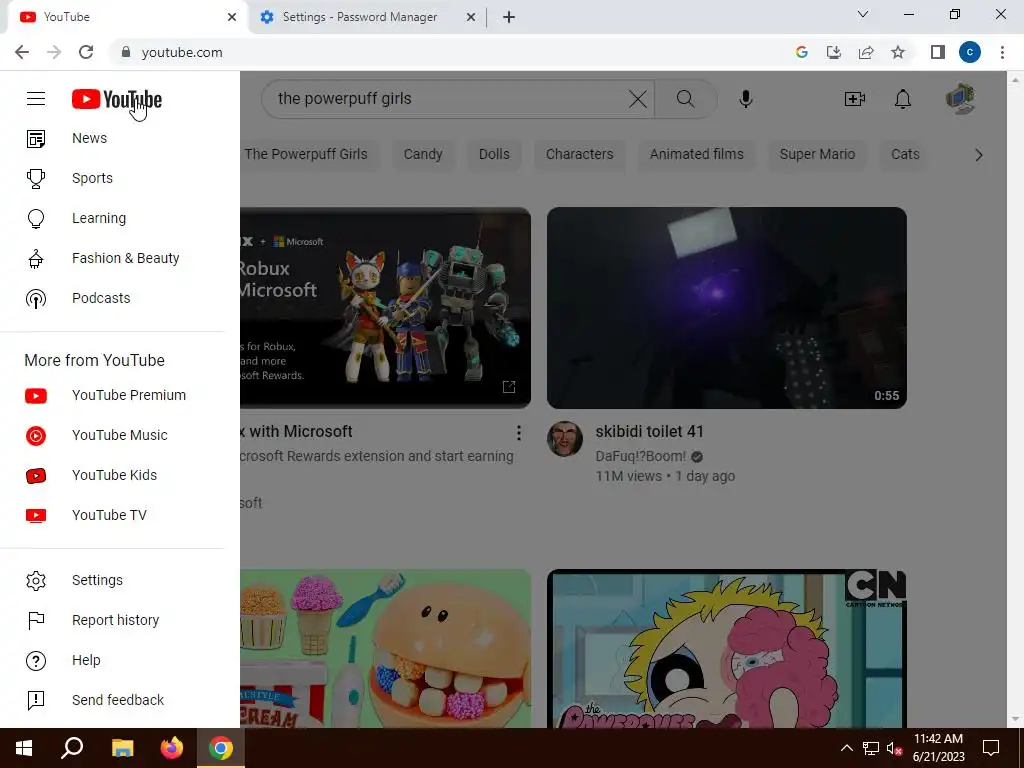This screenshot has width=1024, height=768.
Task: Open the DaFuq!?Boom! channel name
Action: 641,456
